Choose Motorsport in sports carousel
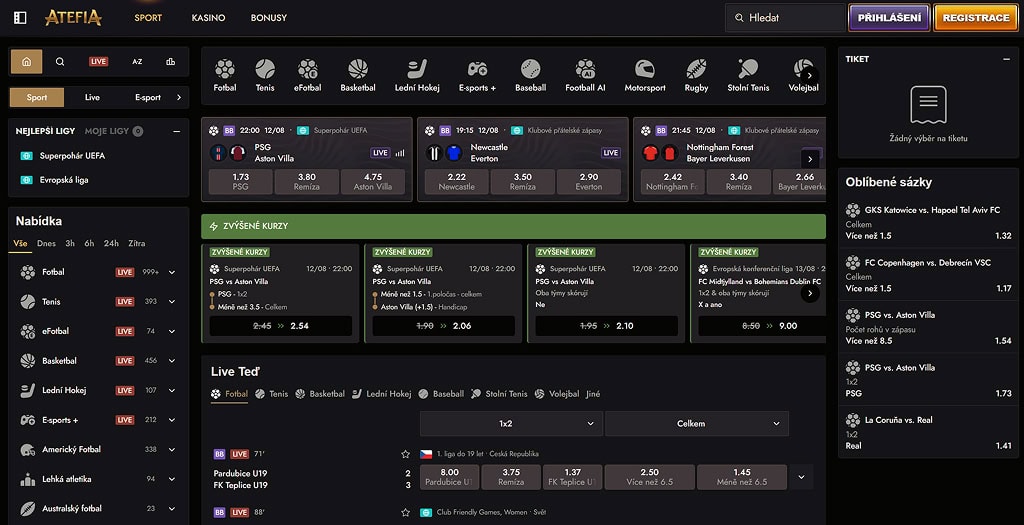Viewport: 1024px width, 525px height. [645, 75]
